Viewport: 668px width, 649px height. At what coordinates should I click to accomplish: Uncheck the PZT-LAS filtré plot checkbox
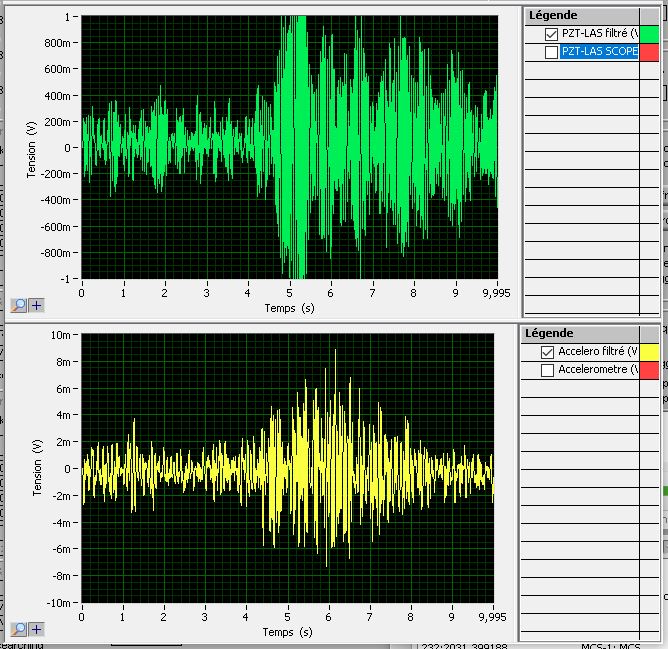pos(551,34)
